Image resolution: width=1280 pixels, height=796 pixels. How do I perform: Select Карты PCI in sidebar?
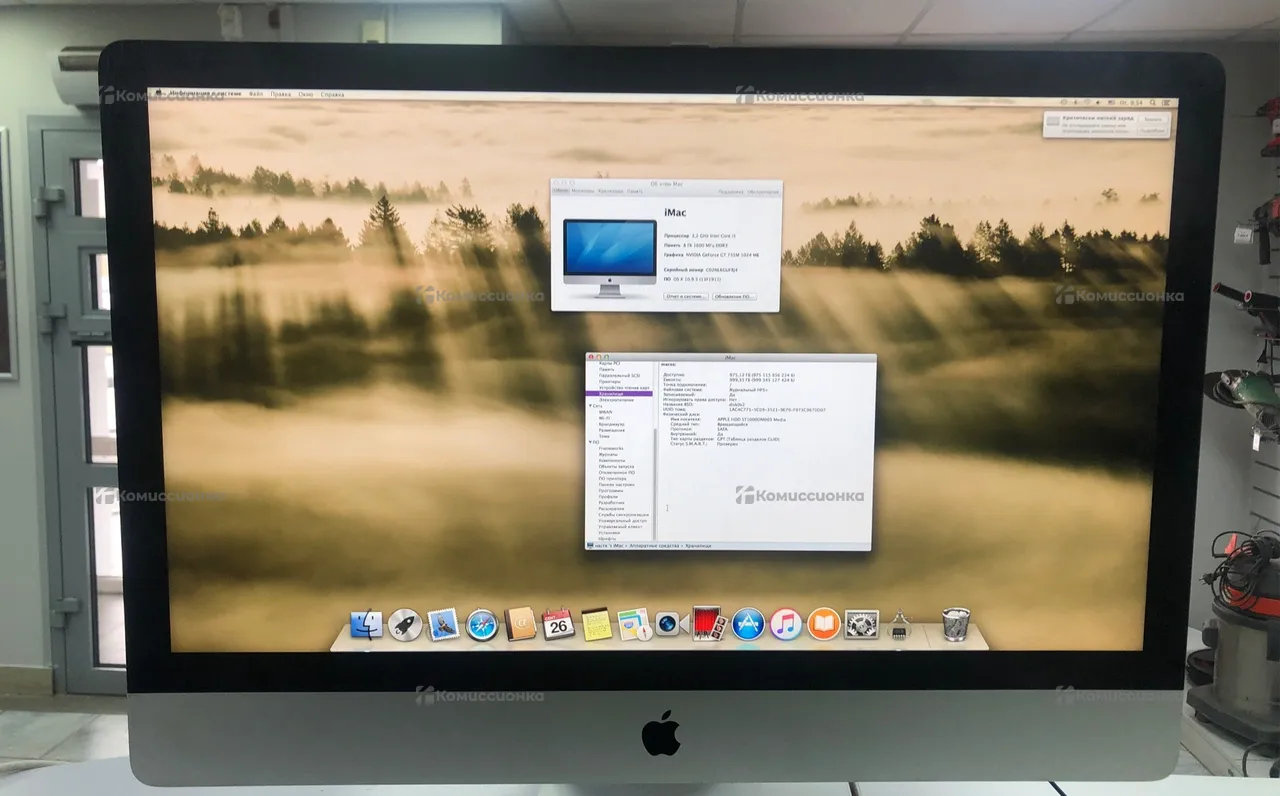(610, 363)
